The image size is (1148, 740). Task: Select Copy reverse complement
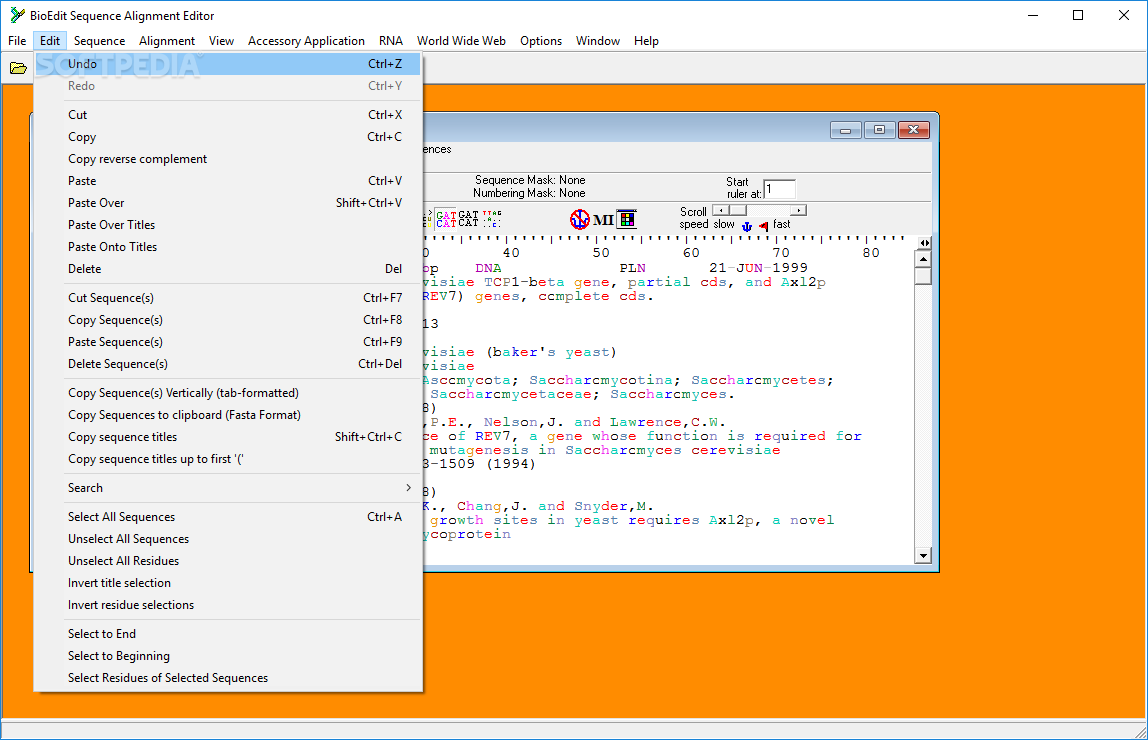[x=228, y=159]
